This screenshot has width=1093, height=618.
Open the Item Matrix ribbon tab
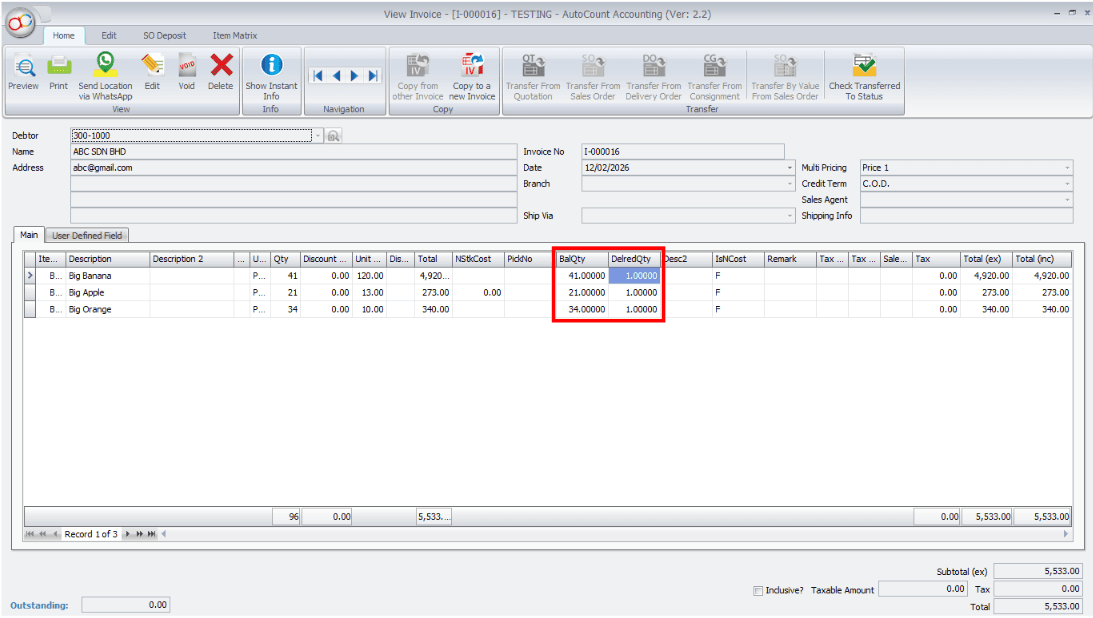234,36
